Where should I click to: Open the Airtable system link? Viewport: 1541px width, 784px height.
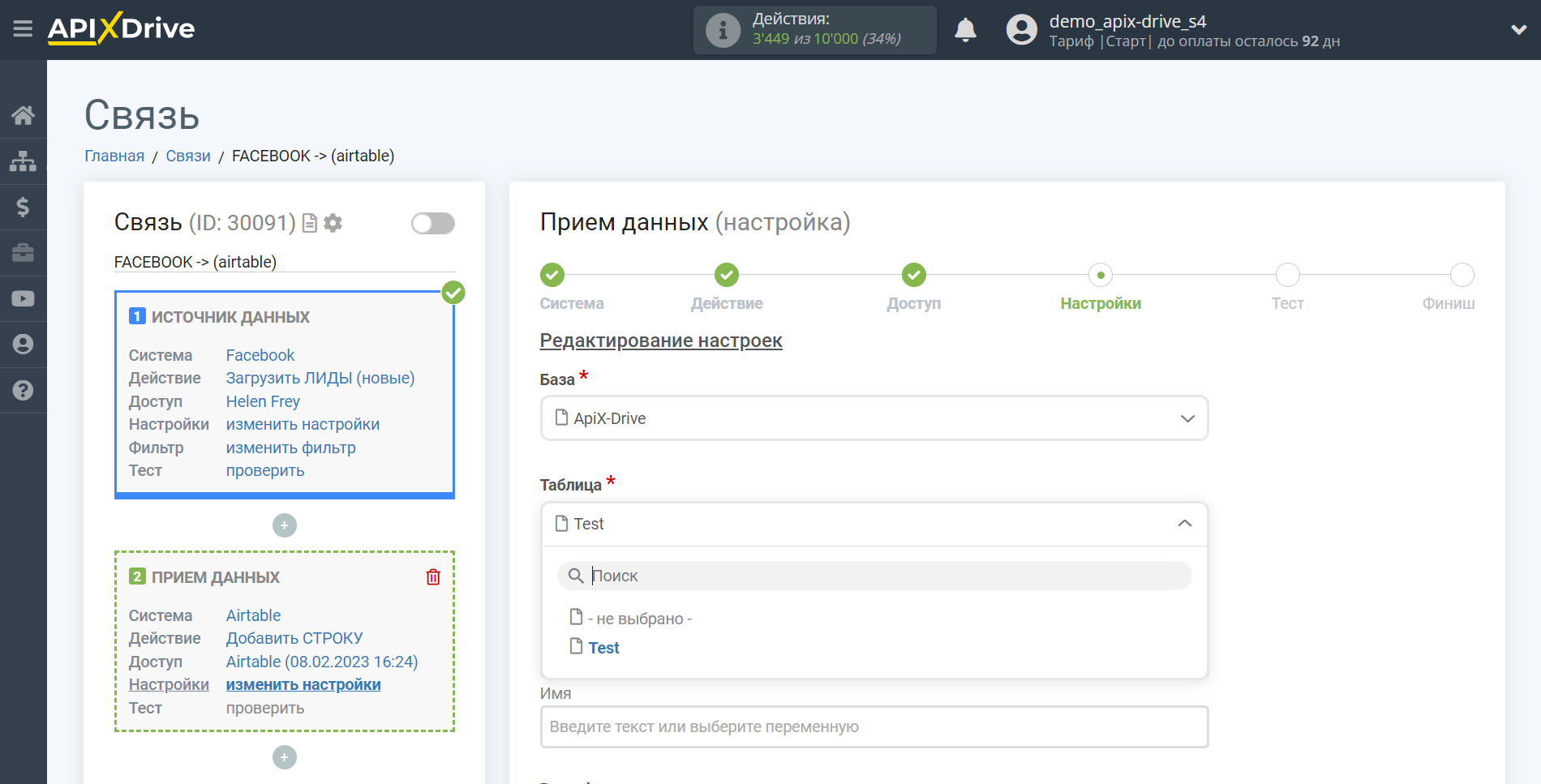253,615
